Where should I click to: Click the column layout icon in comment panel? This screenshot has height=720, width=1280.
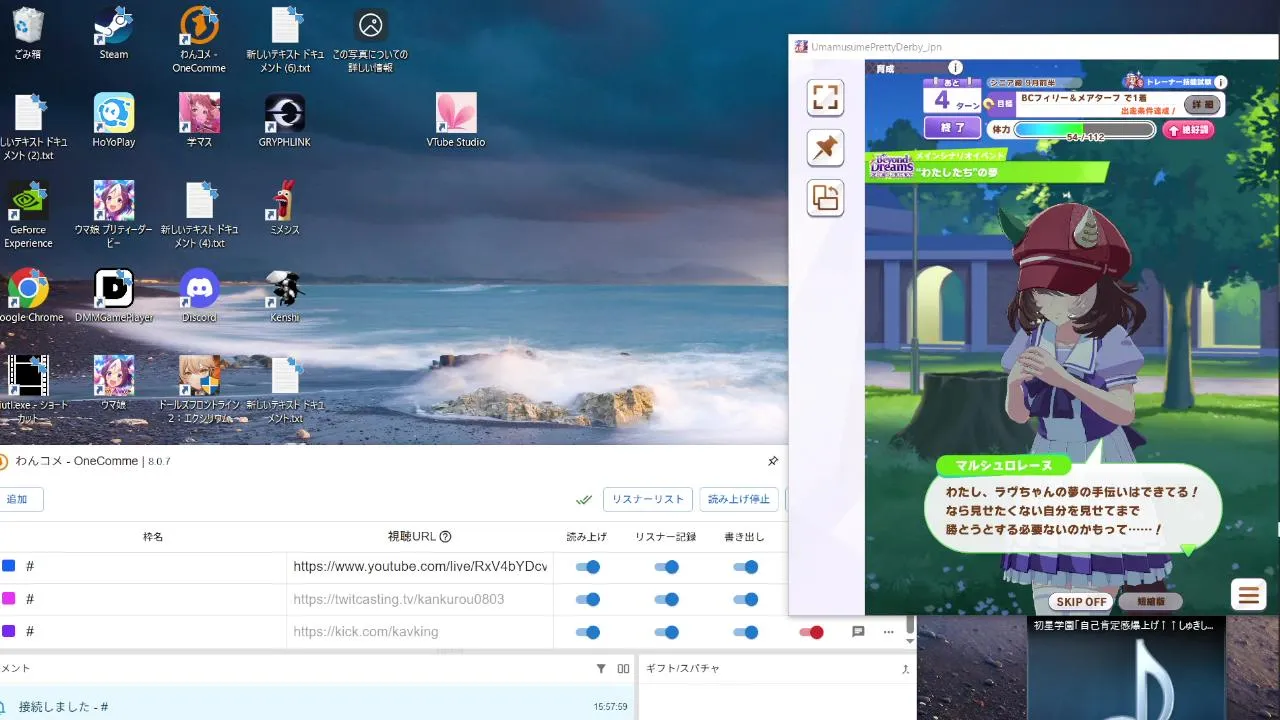coord(623,669)
